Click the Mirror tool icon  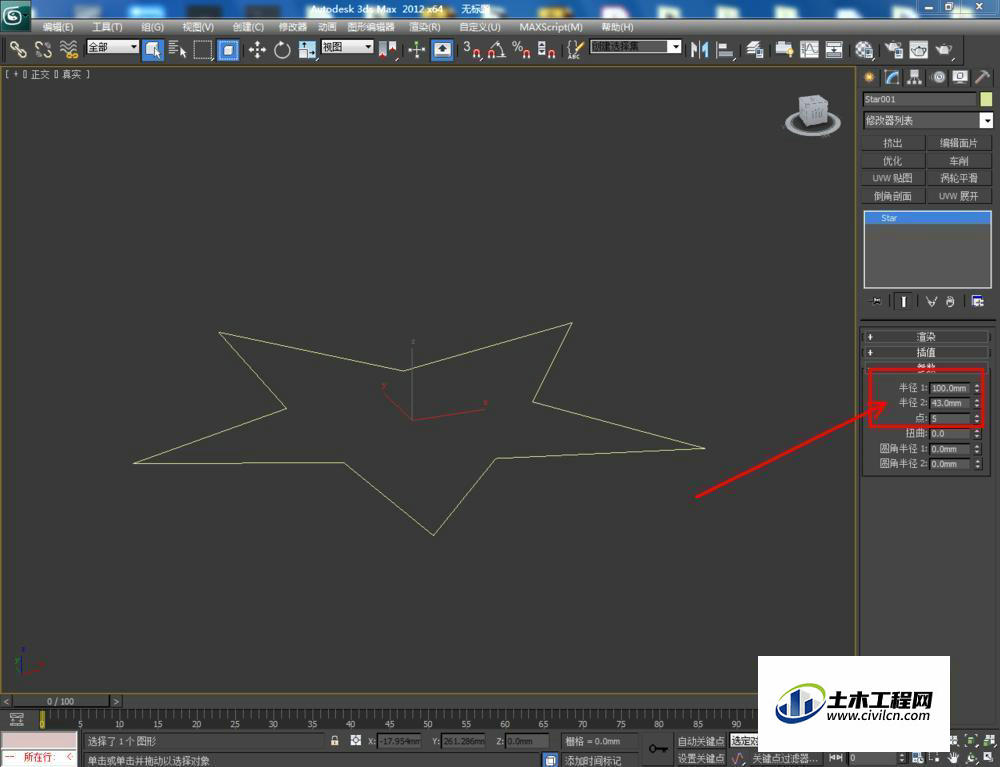pos(700,49)
